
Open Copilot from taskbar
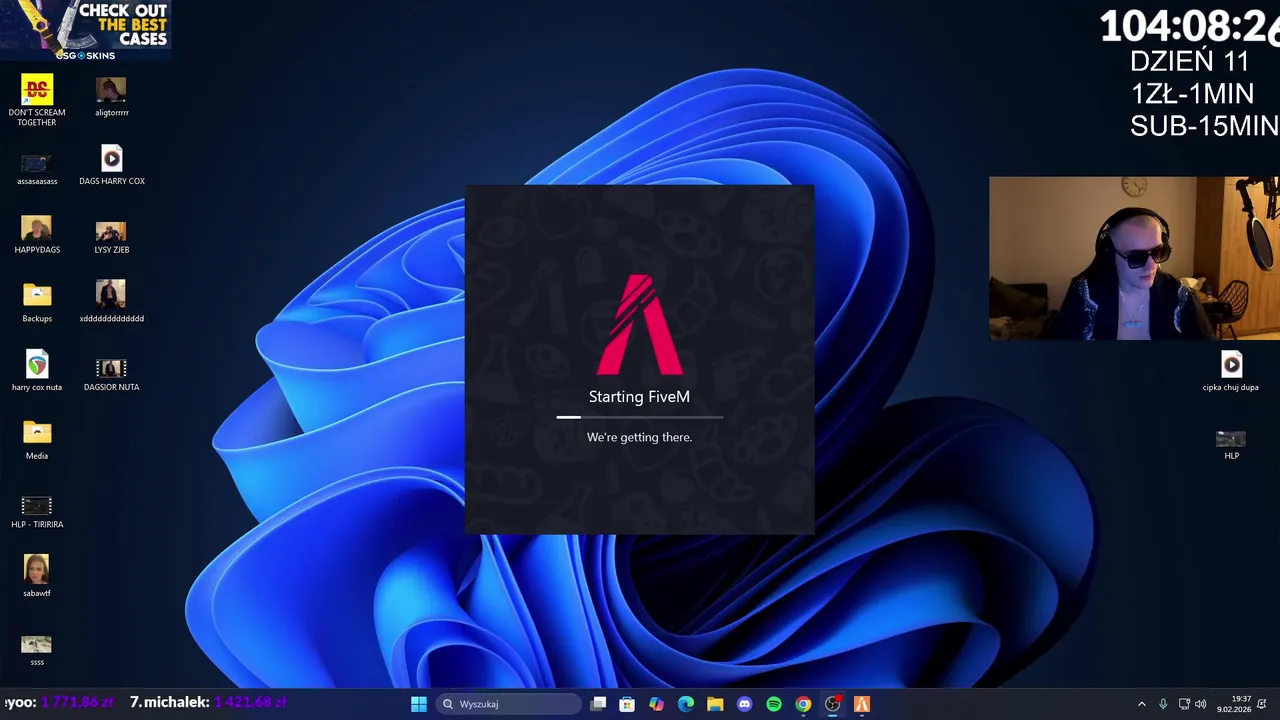coord(656,704)
